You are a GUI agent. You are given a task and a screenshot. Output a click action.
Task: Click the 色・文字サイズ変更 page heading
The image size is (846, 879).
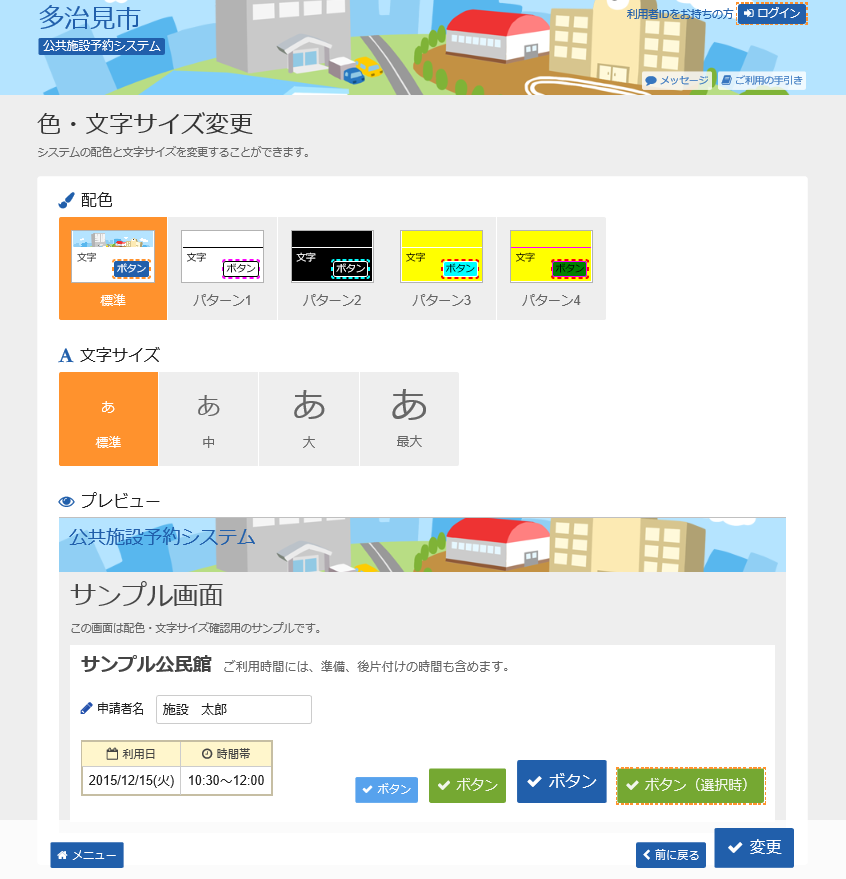(145, 124)
